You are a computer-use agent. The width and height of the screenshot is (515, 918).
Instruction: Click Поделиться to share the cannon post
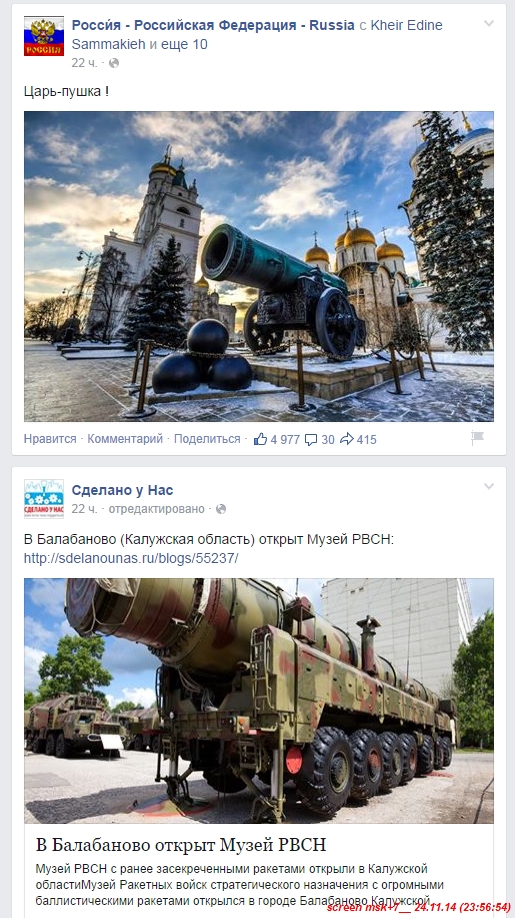(207, 439)
